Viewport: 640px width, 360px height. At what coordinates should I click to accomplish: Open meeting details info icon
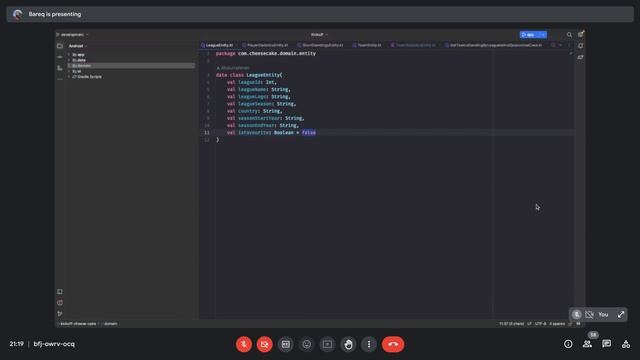pyautogui.click(x=568, y=344)
